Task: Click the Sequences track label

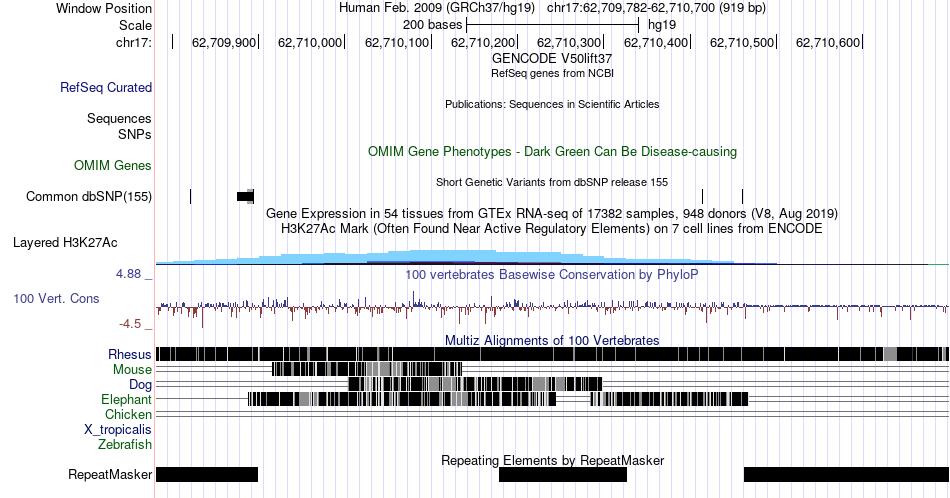Action: coord(119,118)
